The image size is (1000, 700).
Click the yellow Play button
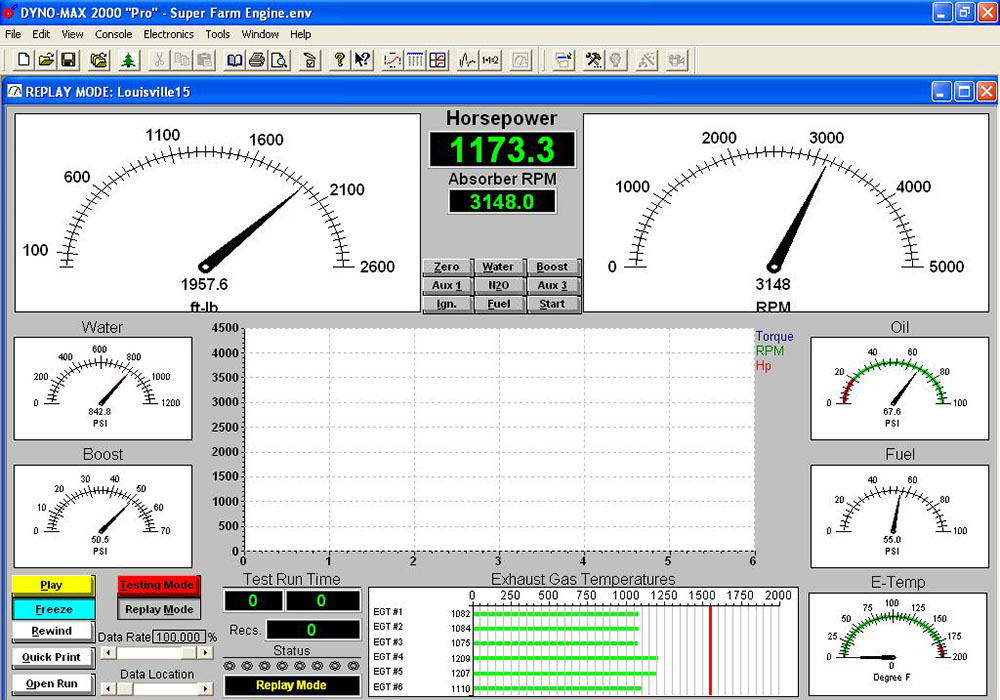[52, 585]
